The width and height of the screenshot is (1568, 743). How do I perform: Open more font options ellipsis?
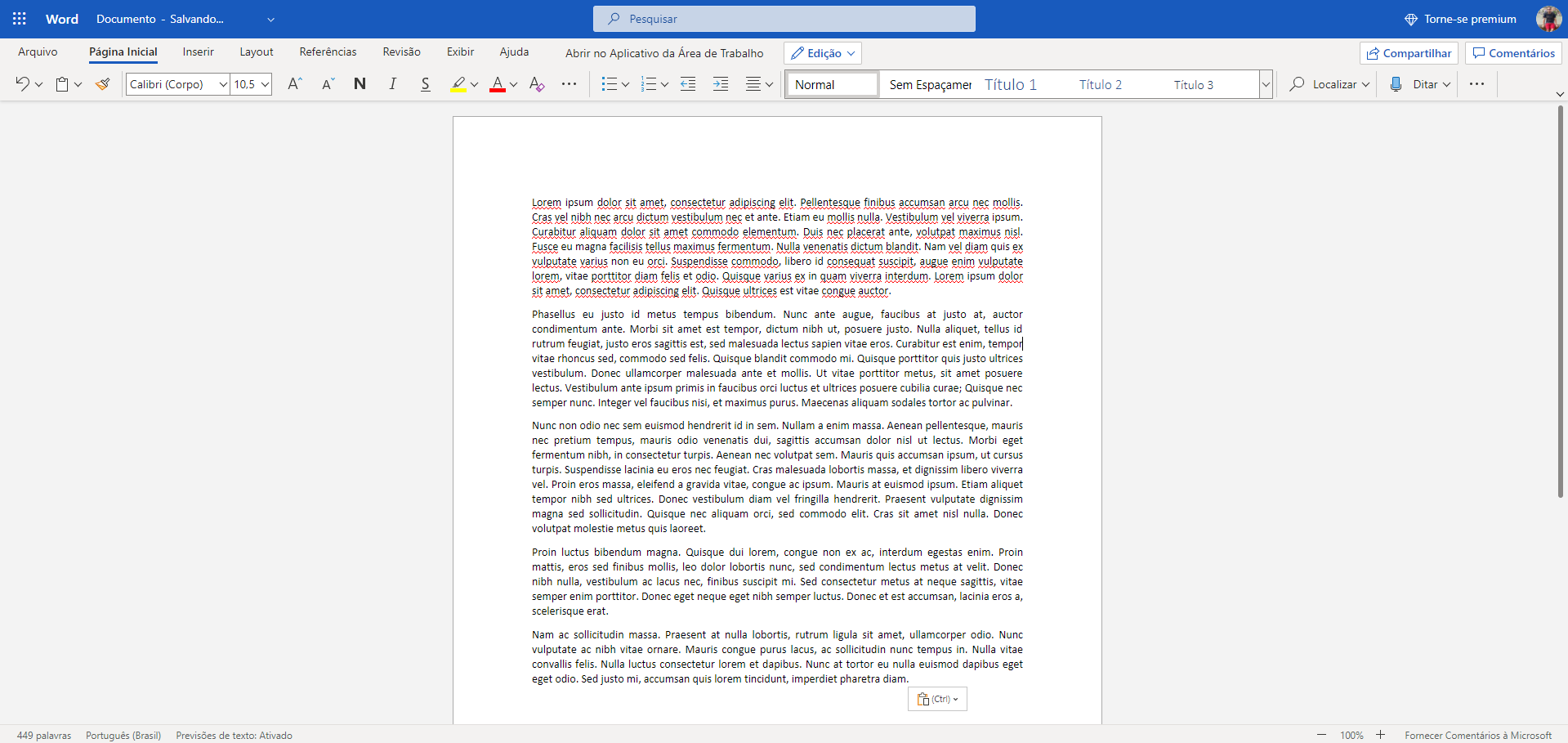(569, 83)
